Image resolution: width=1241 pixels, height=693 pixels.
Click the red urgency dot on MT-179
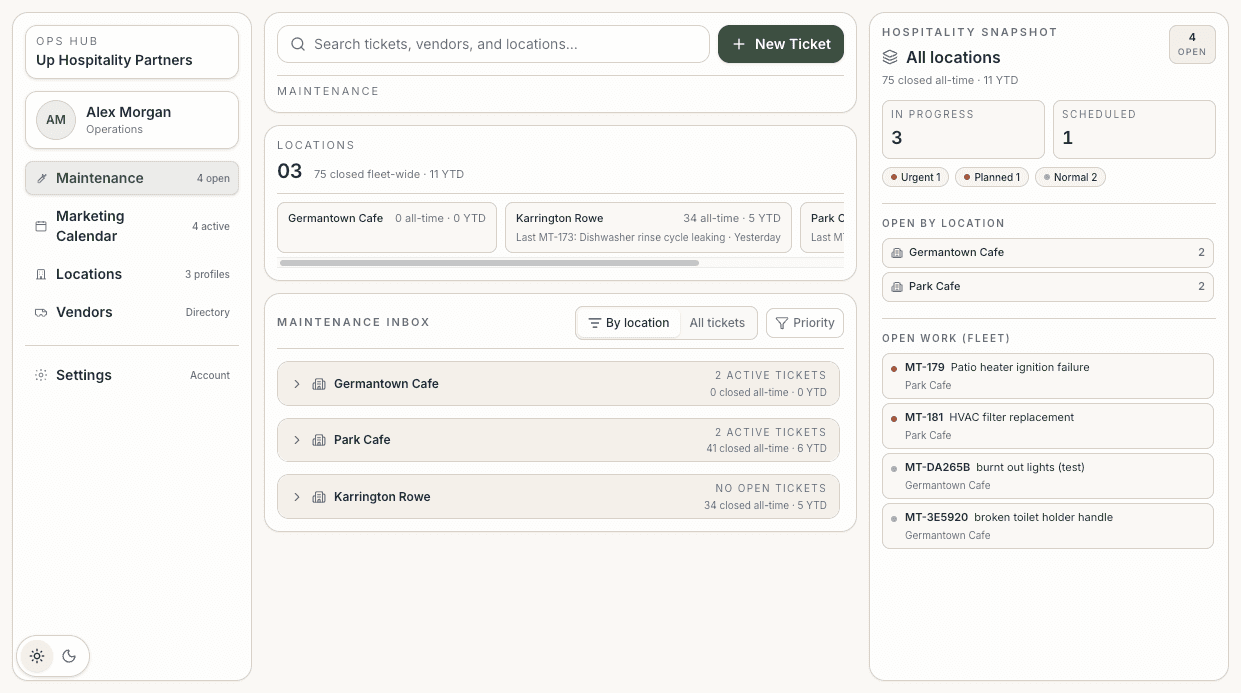coord(894,368)
